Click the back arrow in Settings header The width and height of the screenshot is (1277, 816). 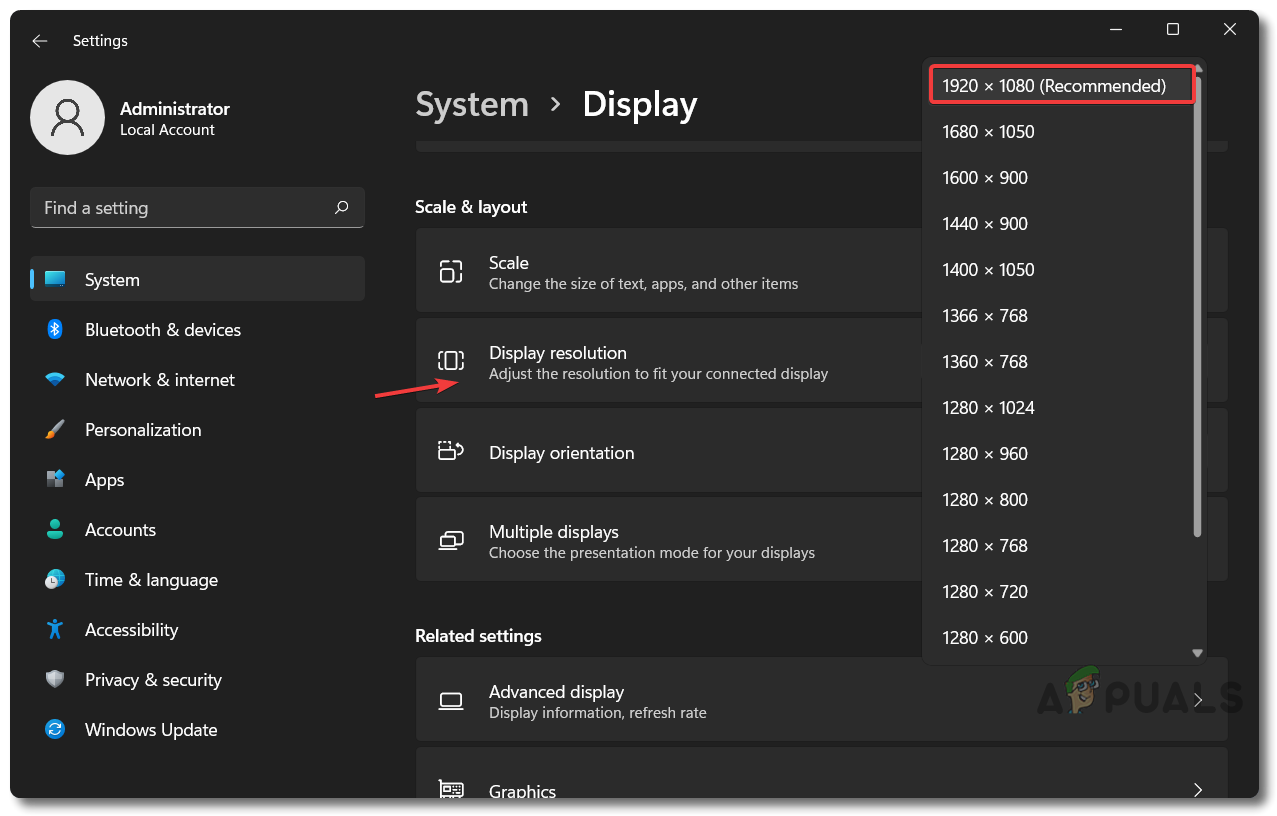coord(40,41)
